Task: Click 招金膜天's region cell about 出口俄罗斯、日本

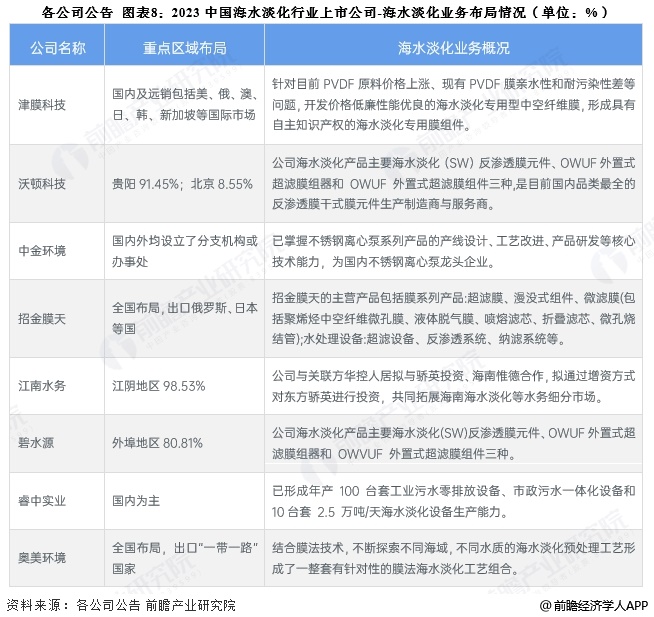Action: (185, 318)
